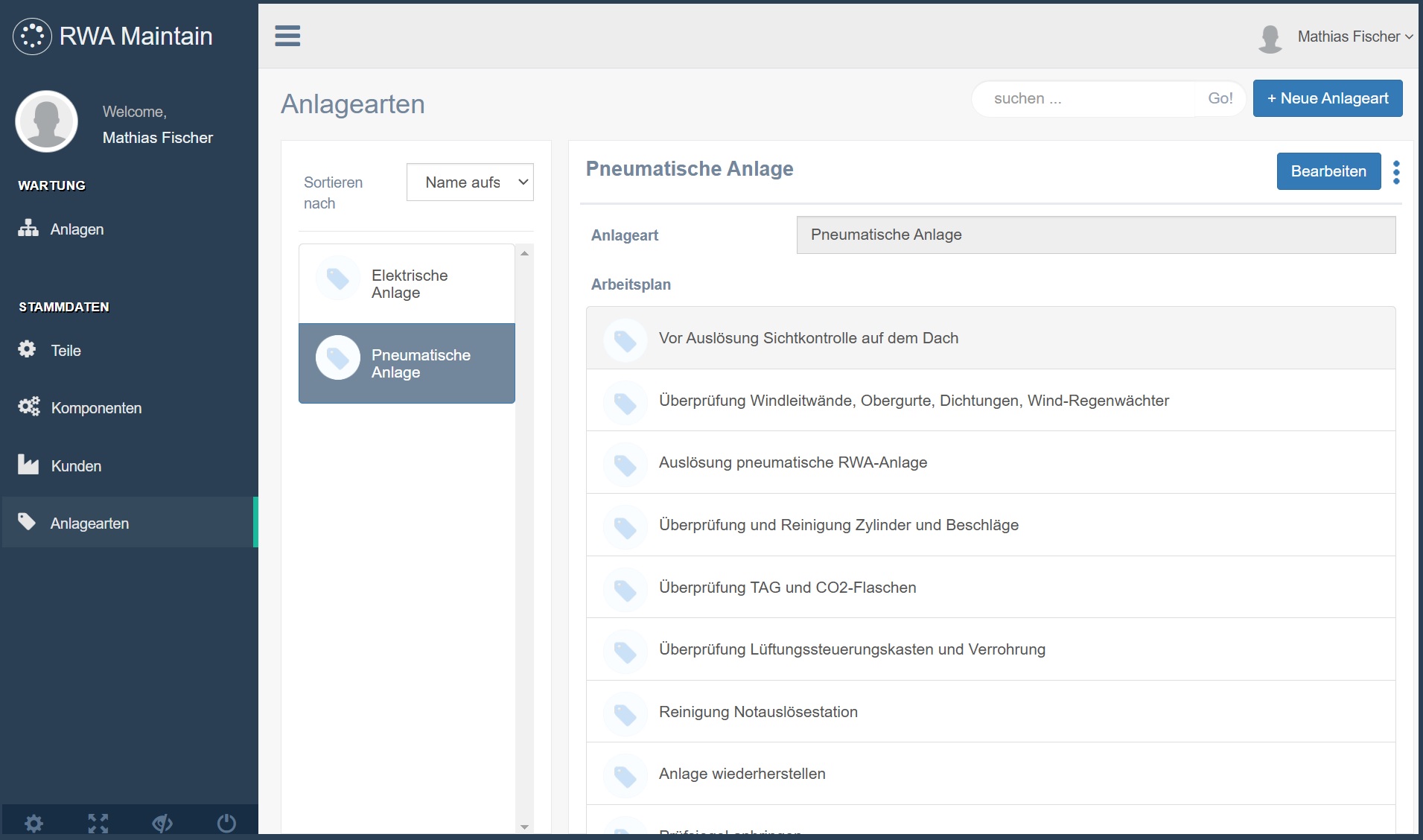
Task: Click the tag icon for Elektrische Anlage
Action: [x=338, y=279]
